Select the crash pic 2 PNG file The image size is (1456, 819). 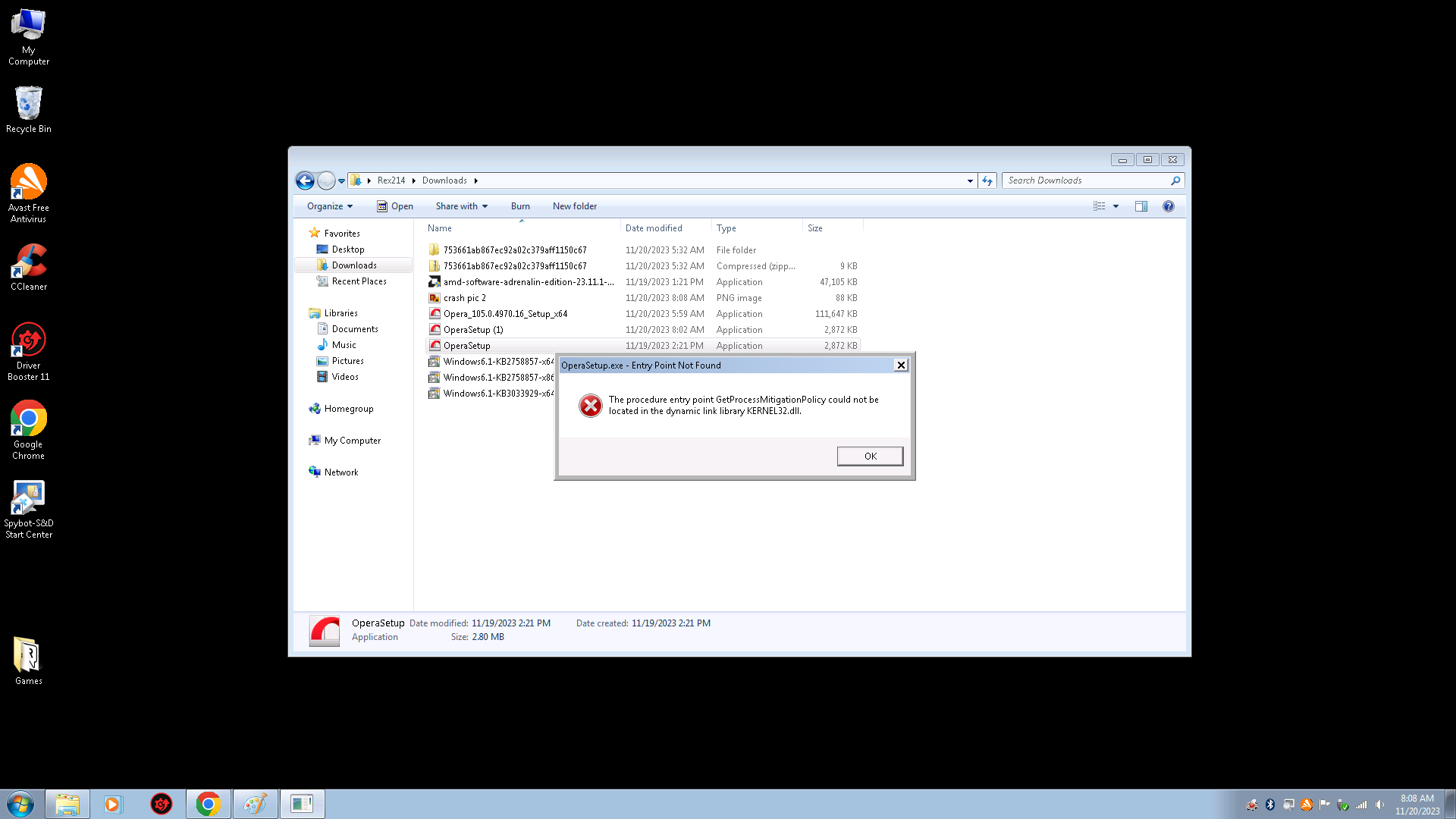tap(643, 298)
